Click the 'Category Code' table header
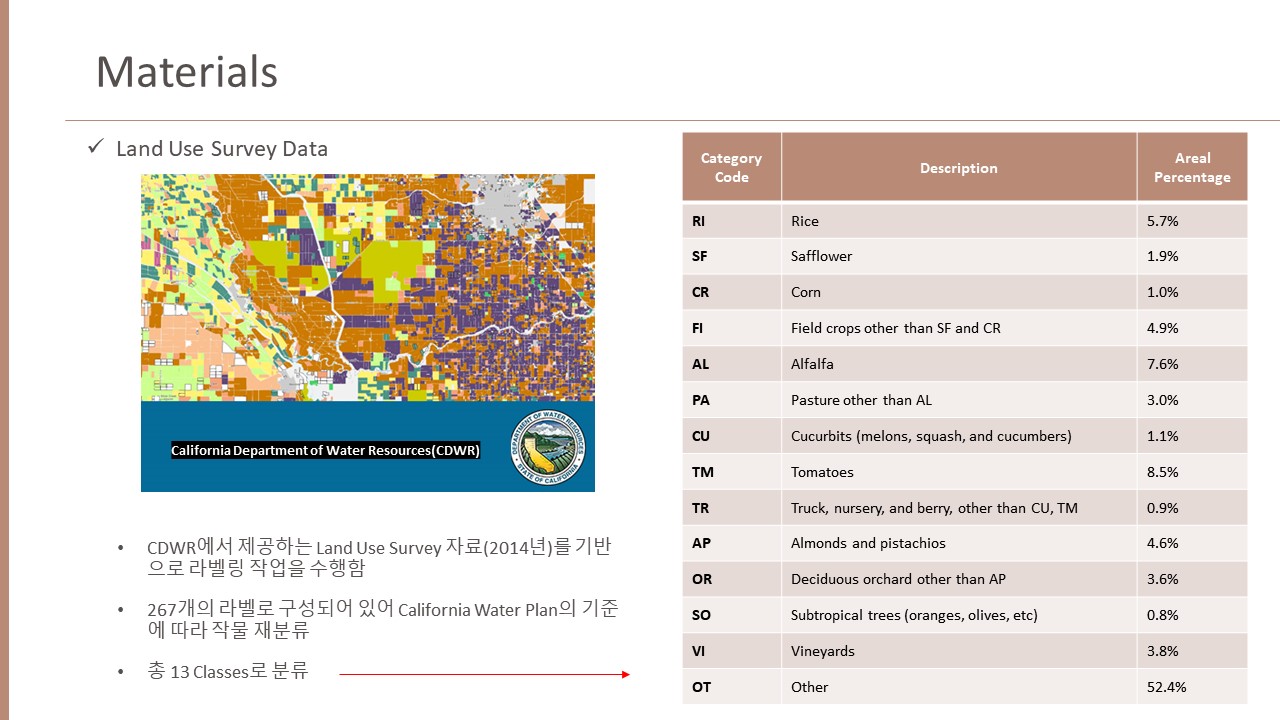 (x=732, y=168)
